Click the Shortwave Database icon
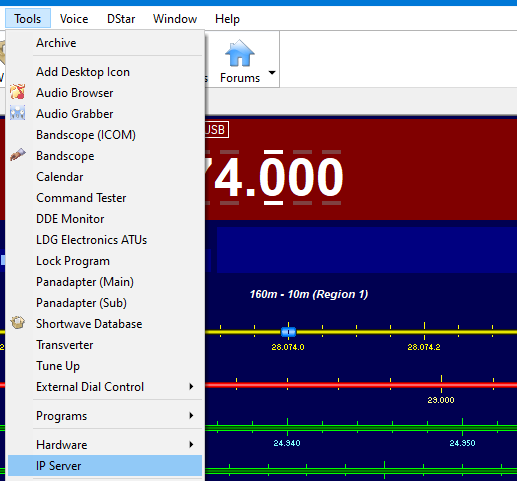 [17, 323]
